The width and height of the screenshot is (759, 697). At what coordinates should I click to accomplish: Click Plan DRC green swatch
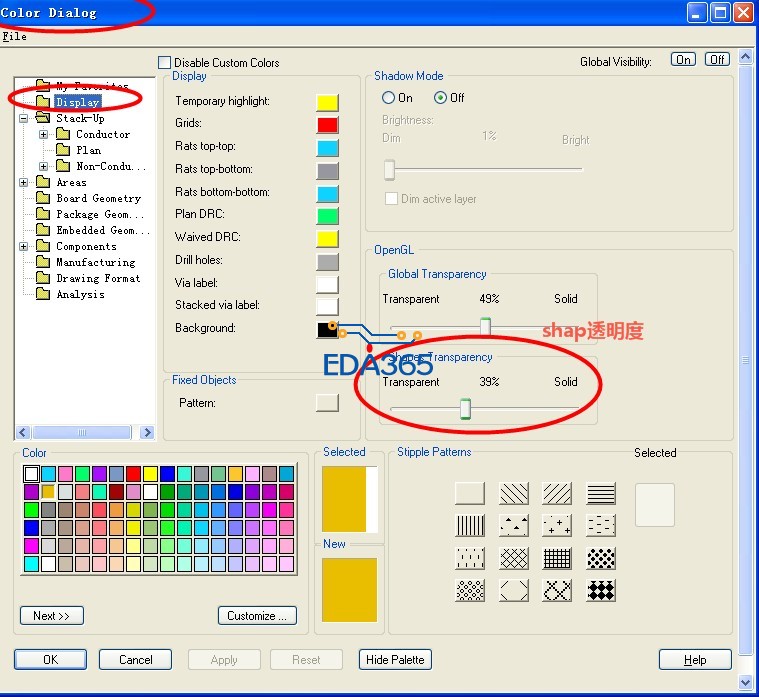tap(327, 216)
